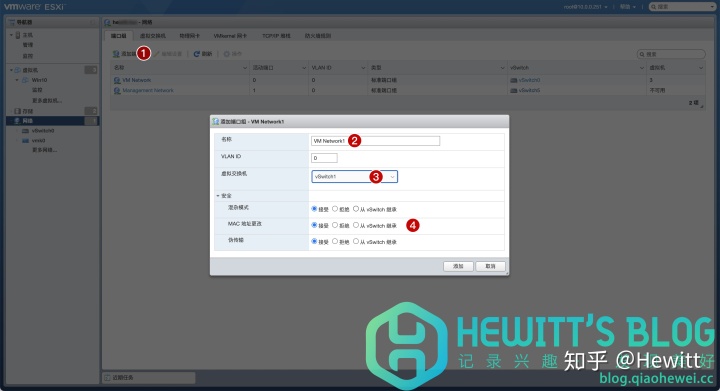Click the network icon in the page header

107,22
